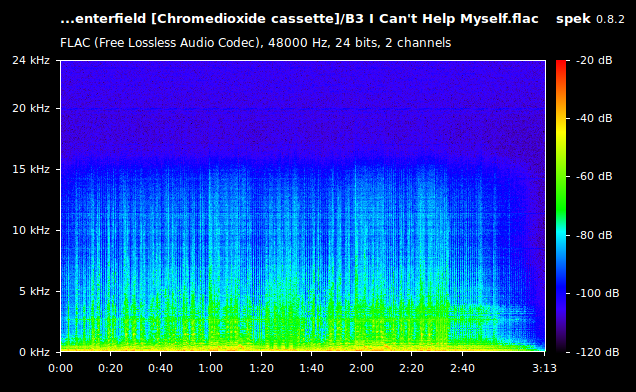Screen dimensions: 636x392
Task: Click the '0:40' time axis label
Action: click(160, 368)
